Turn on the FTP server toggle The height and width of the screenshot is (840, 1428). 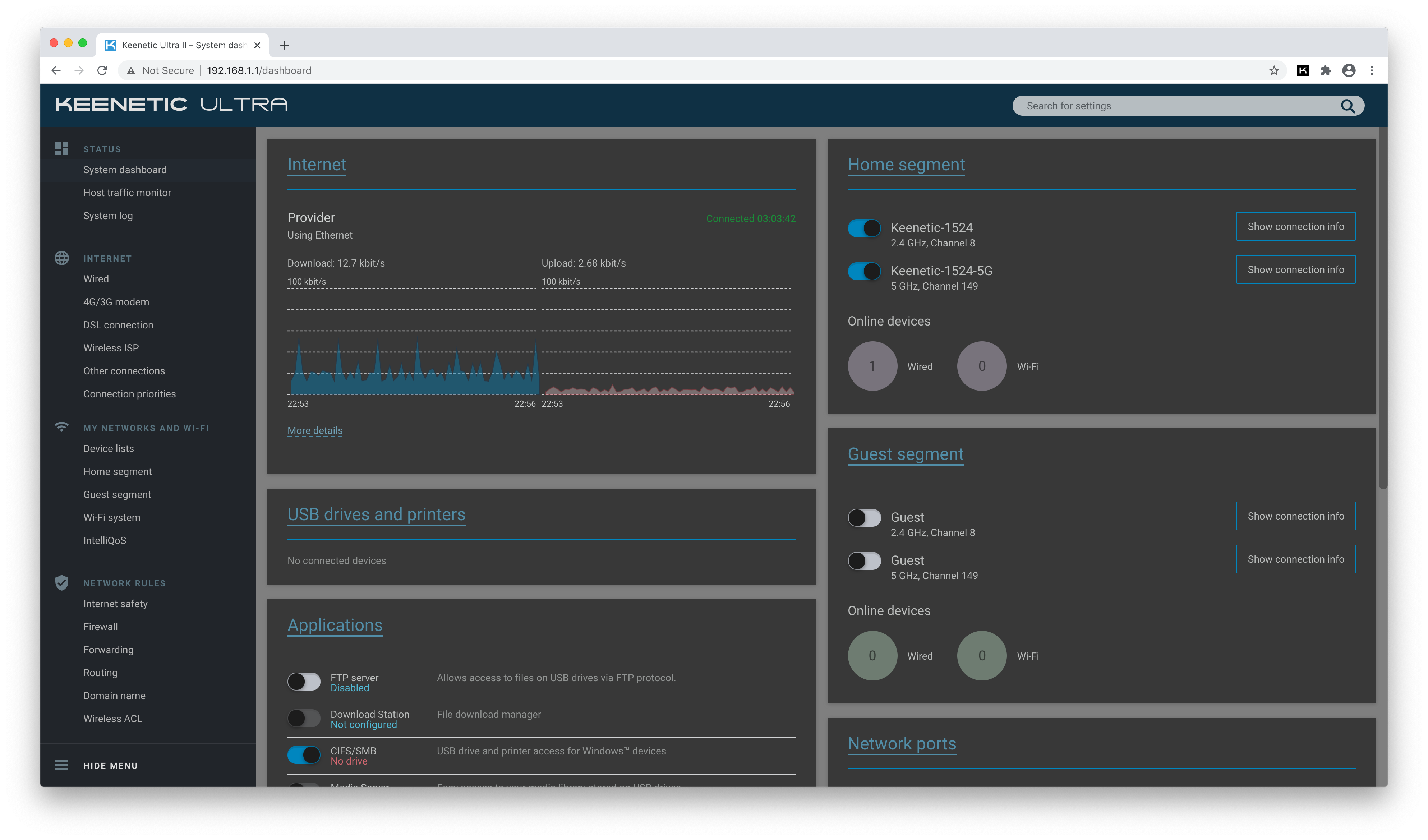[304, 682]
